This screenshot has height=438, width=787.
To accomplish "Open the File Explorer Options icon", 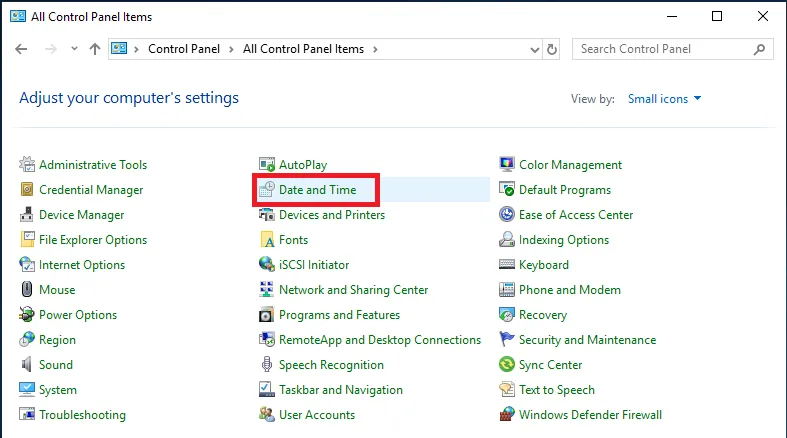I will (x=27, y=239).
